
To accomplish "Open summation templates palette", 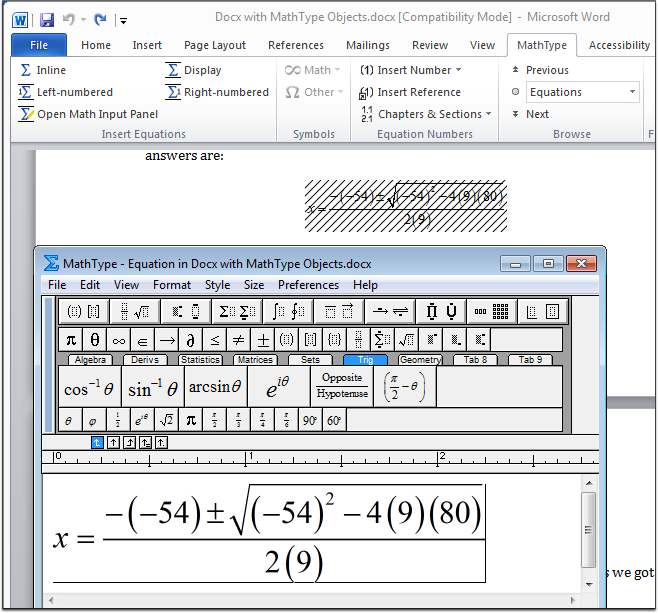I will (237, 311).
